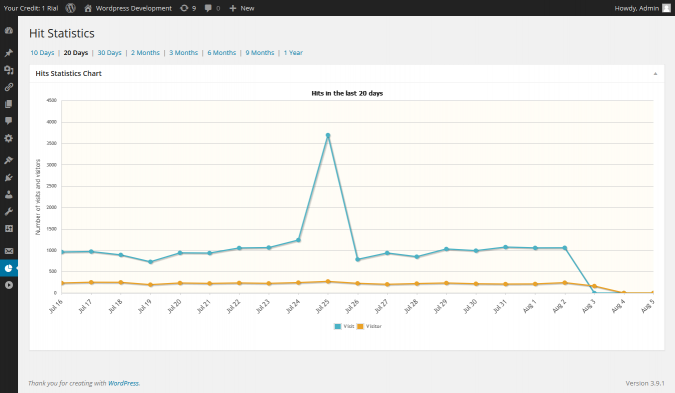Screen dimensions: 675x393
Task: Click the WordPress logo in admin bar
Action: [71, 8]
